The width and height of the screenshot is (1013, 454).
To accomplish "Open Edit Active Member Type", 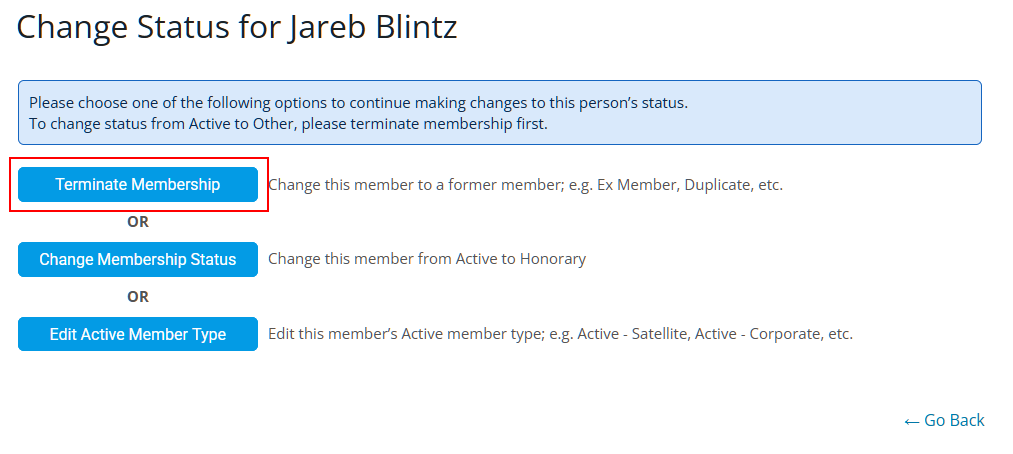I will 138,334.
